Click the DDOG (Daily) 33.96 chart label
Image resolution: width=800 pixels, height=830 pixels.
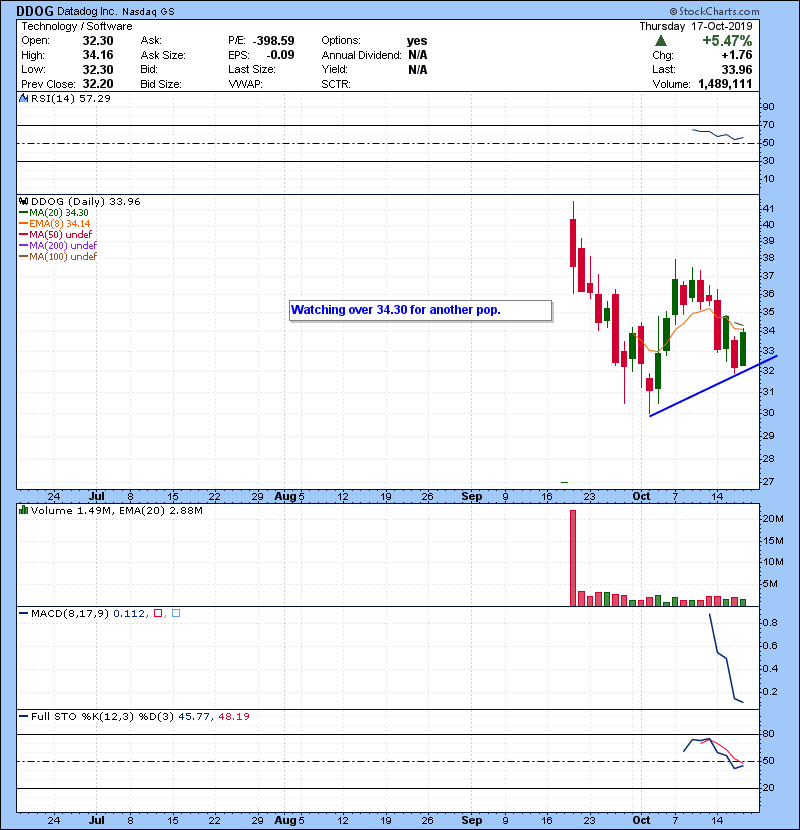tap(86, 201)
